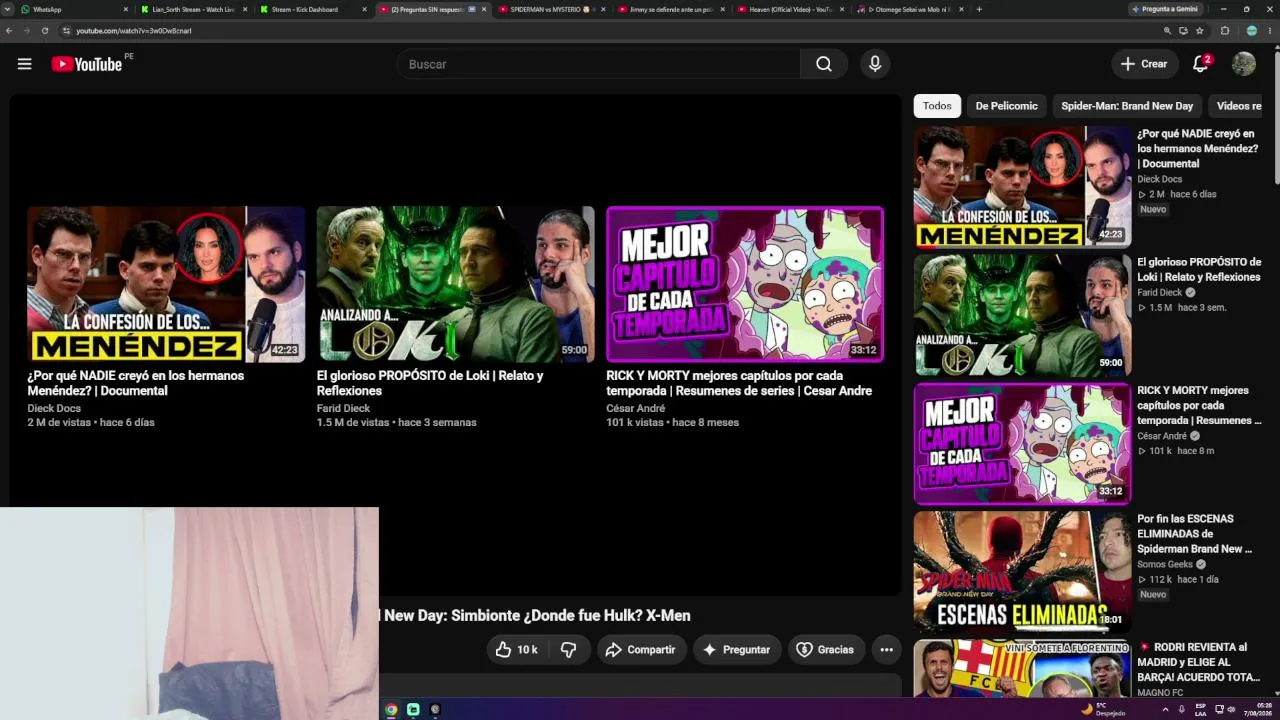Open endscreen title 'RICK Y MORTY mejores capítulos'
Image resolution: width=1280 pixels, height=720 pixels.
tap(739, 383)
